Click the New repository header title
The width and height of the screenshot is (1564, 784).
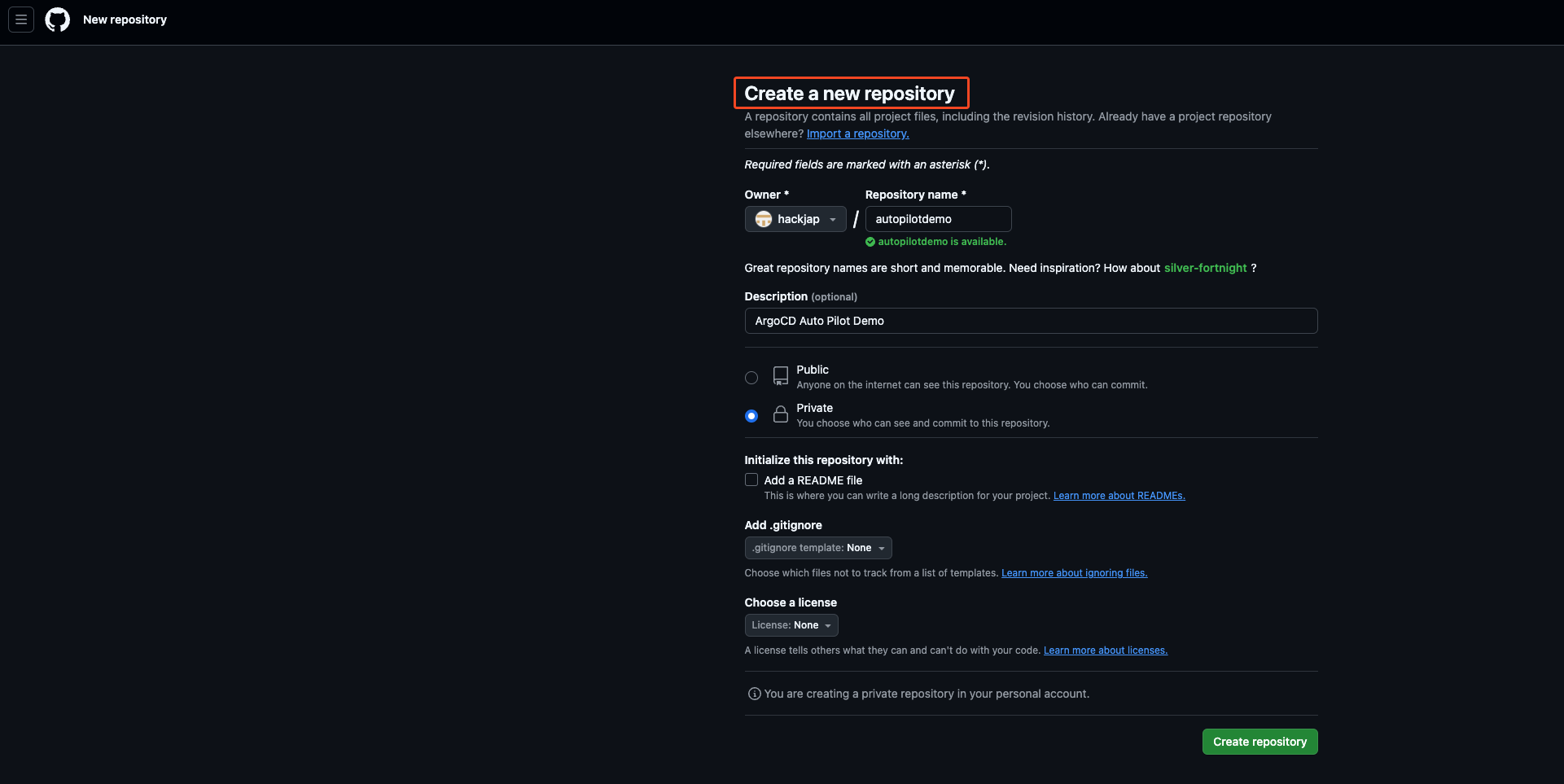point(125,20)
